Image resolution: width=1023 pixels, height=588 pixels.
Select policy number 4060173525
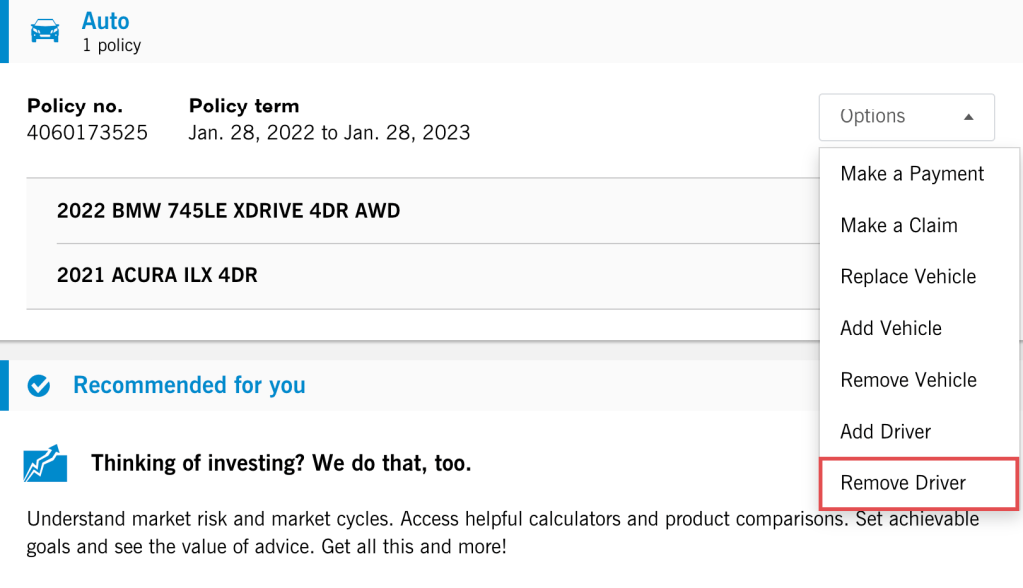click(87, 131)
